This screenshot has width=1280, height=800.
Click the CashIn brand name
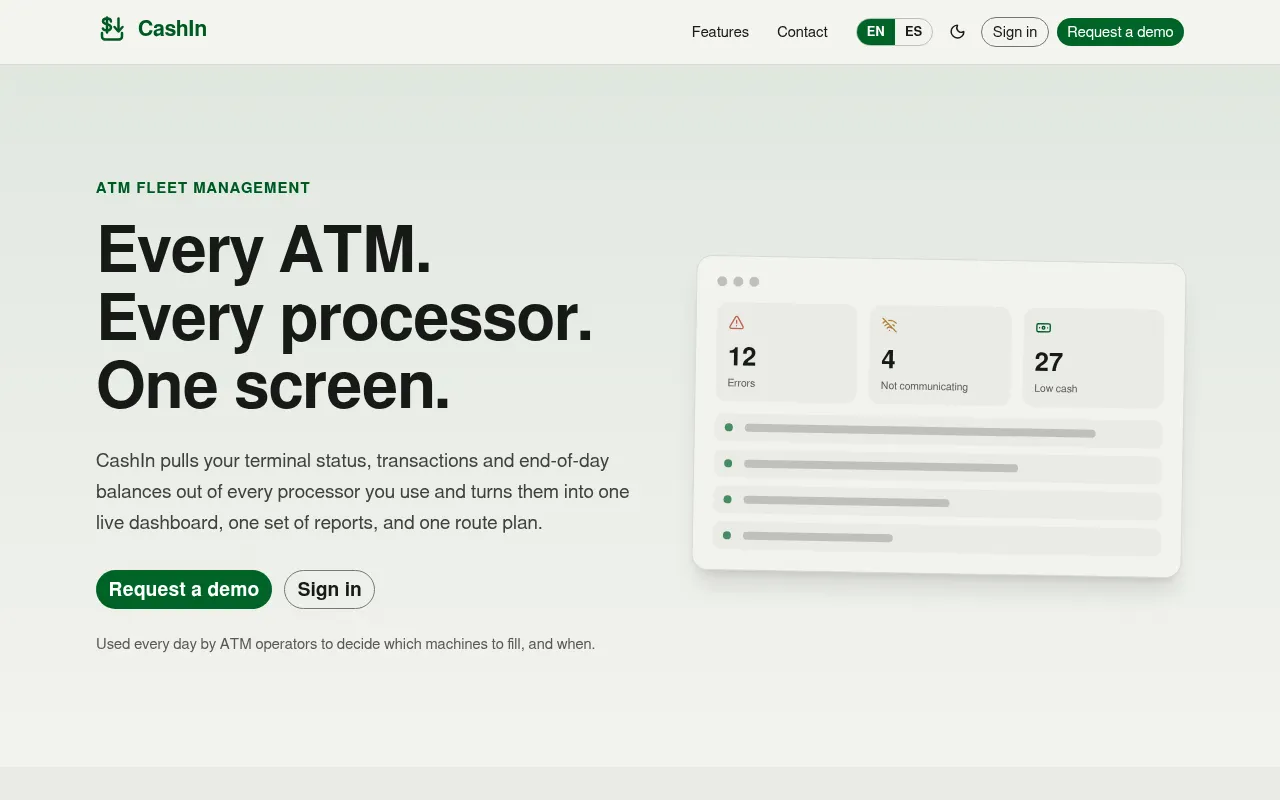172,29
